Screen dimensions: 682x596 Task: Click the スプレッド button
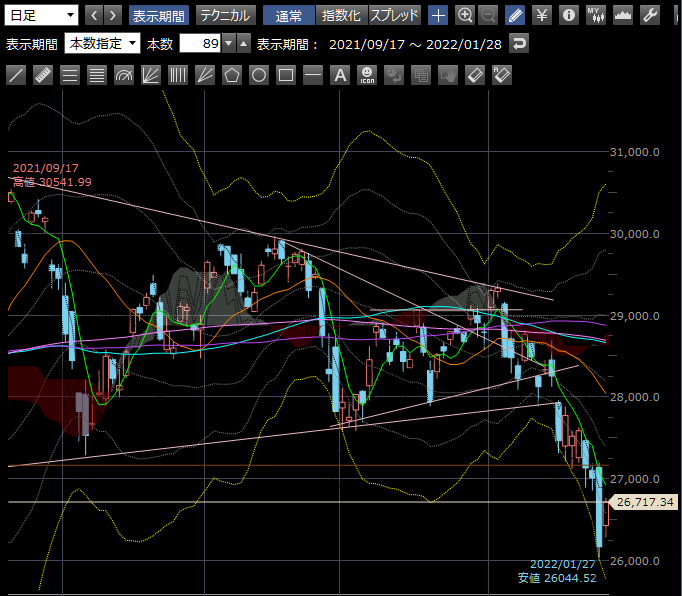click(x=394, y=15)
